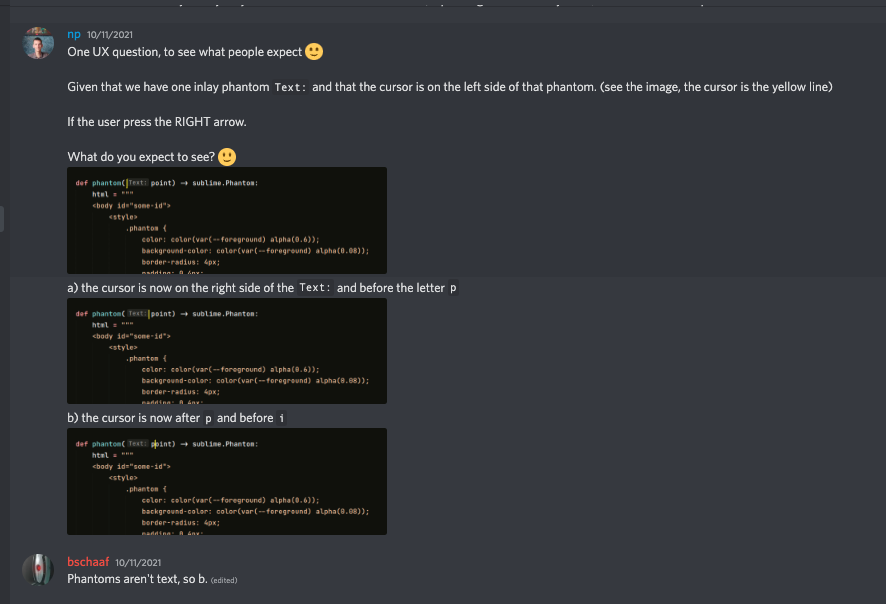
Task: Click the timestamp next to np
Action: click(x=110, y=33)
